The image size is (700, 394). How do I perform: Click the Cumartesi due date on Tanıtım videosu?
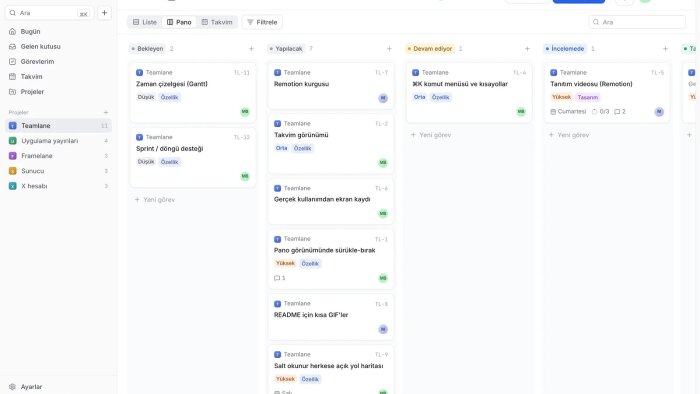[x=568, y=112]
